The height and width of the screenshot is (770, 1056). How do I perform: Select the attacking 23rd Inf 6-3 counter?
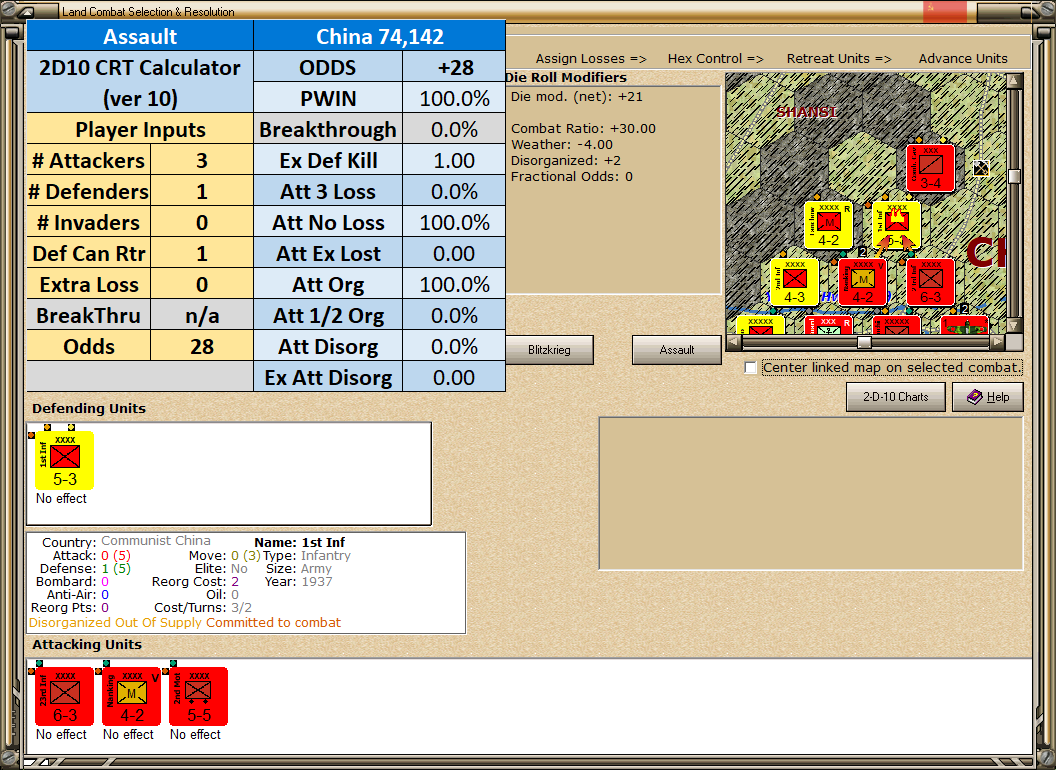coord(65,696)
